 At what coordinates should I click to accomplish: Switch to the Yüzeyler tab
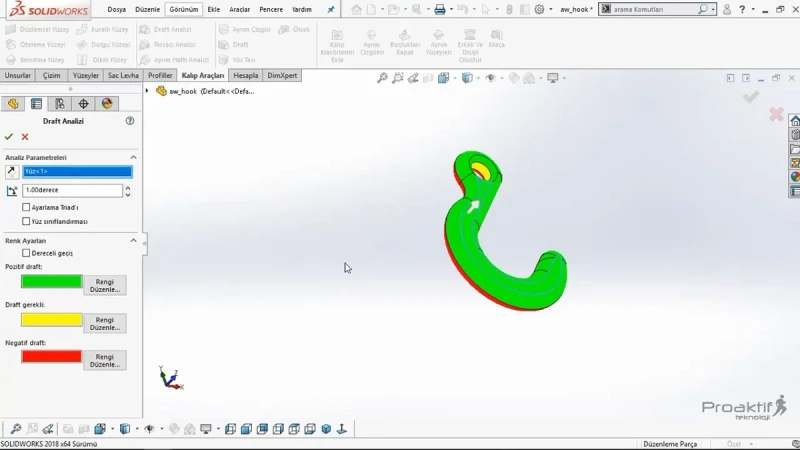click(85, 75)
